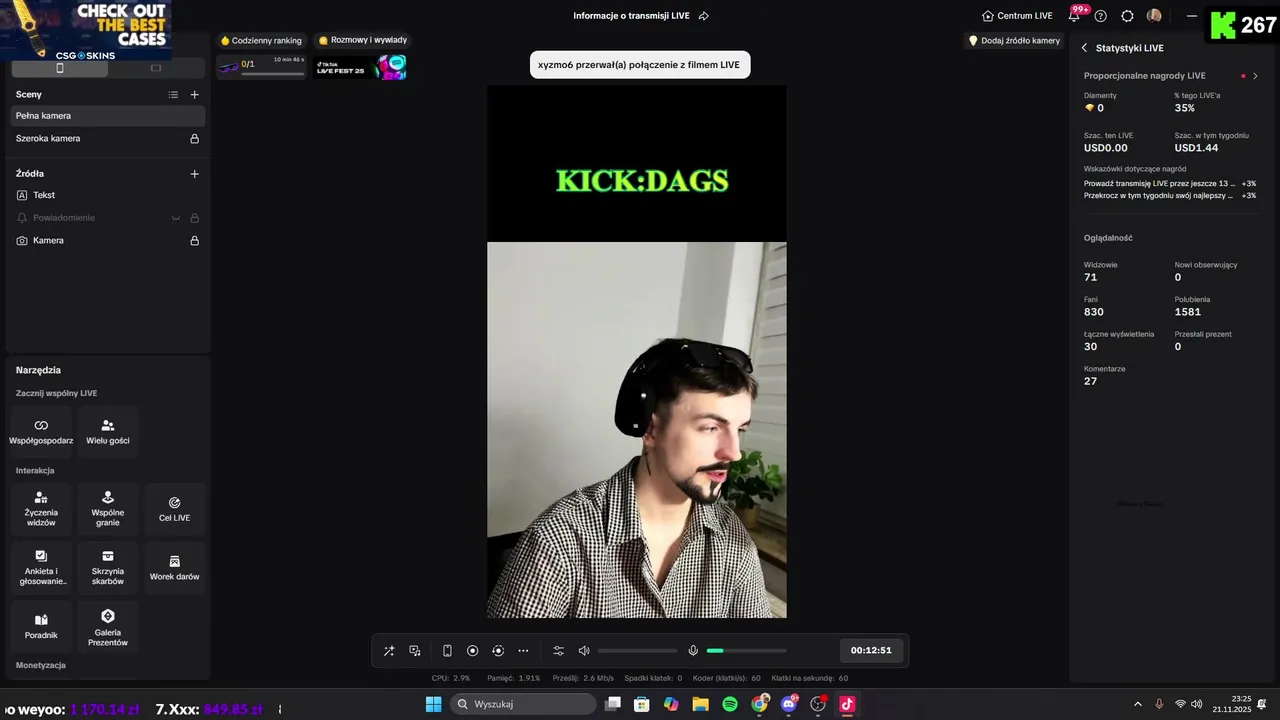Open the magic wand effects tool
Viewport: 1280px width, 720px height.
pos(389,651)
